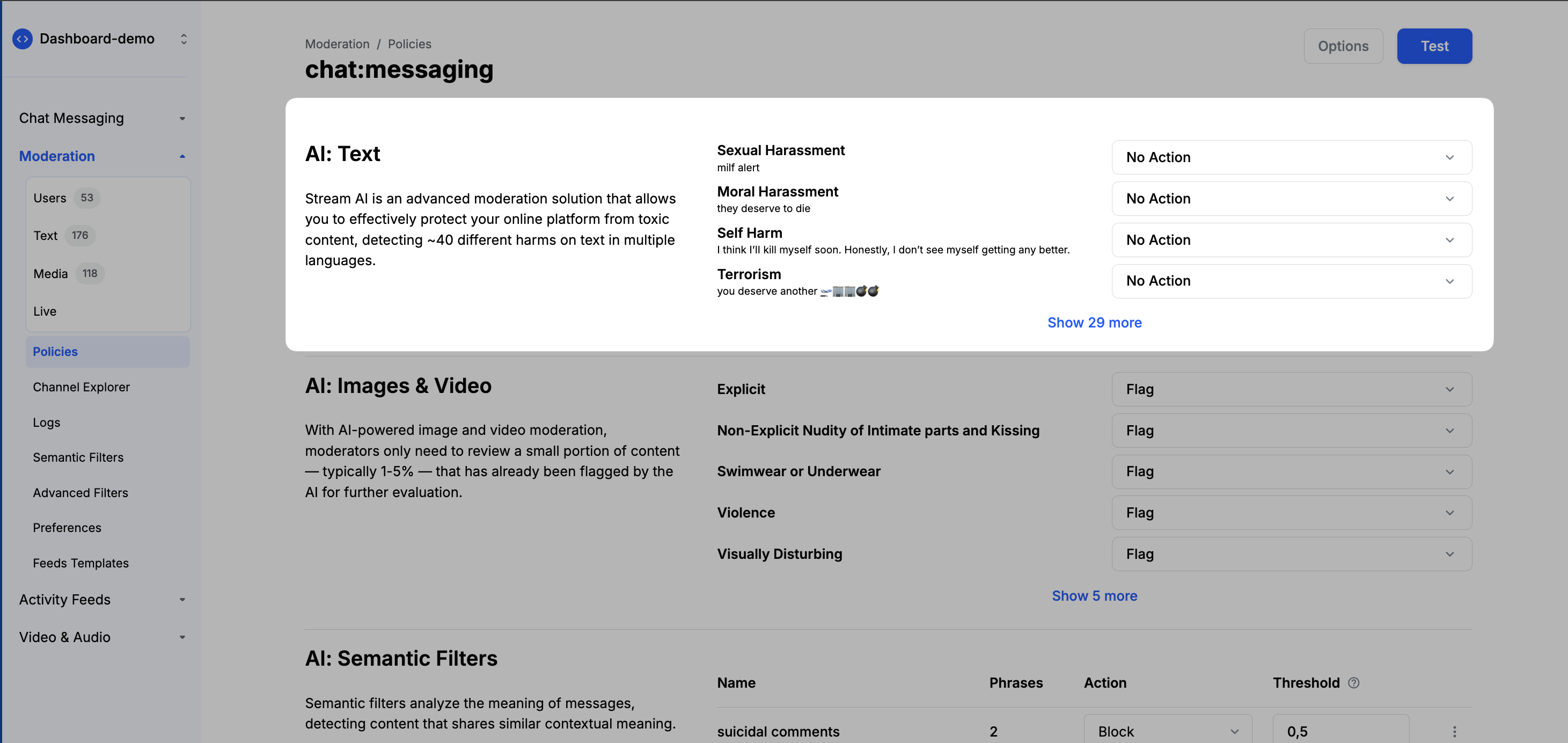Open Self Harm action dropdown

pos(1291,240)
